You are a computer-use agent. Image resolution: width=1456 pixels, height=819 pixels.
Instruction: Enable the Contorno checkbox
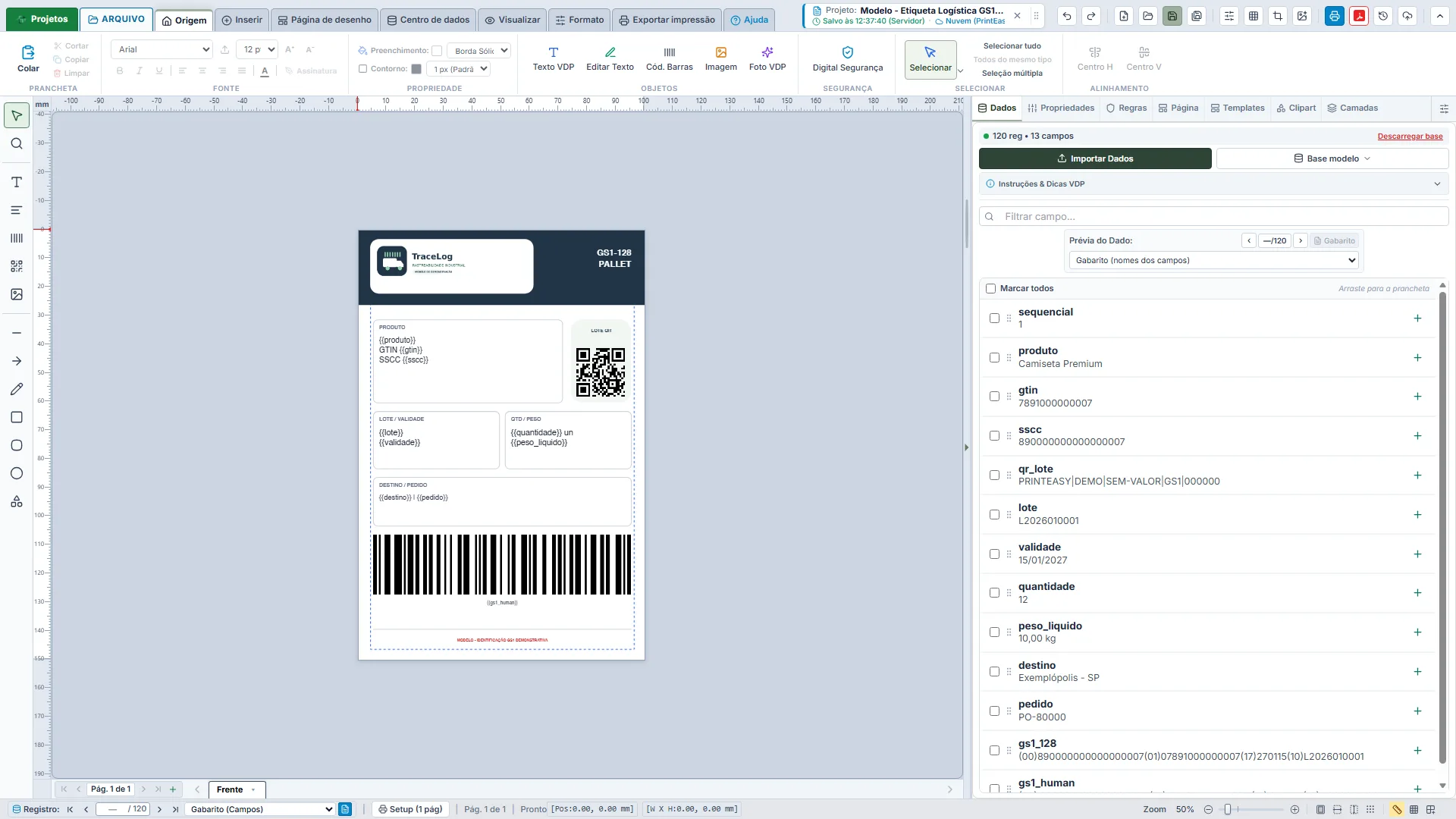pos(362,69)
